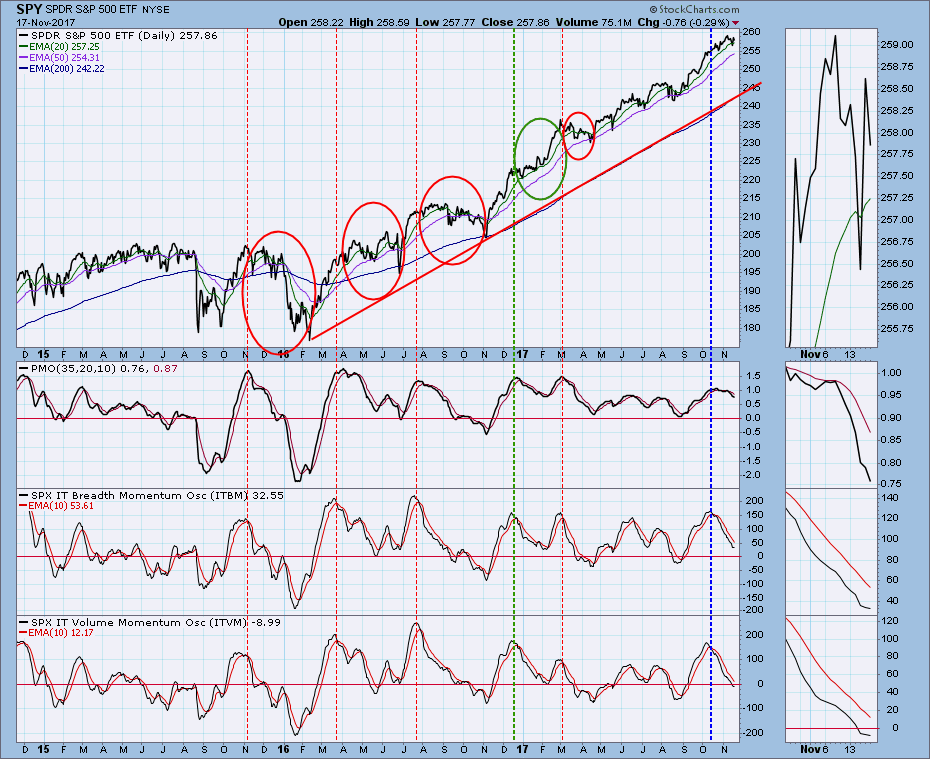Image resolution: width=930 pixels, height=759 pixels.
Task: Click the Nov 6 label under price zoom panel
Action: 814,354
